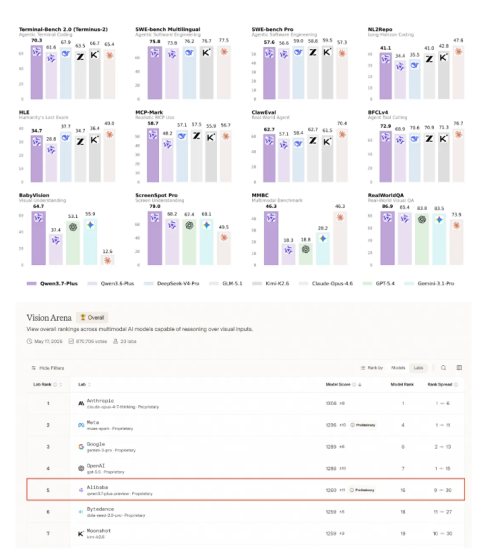Select the Labs ranking toggle
500x551 pixels.
[418, 368]
